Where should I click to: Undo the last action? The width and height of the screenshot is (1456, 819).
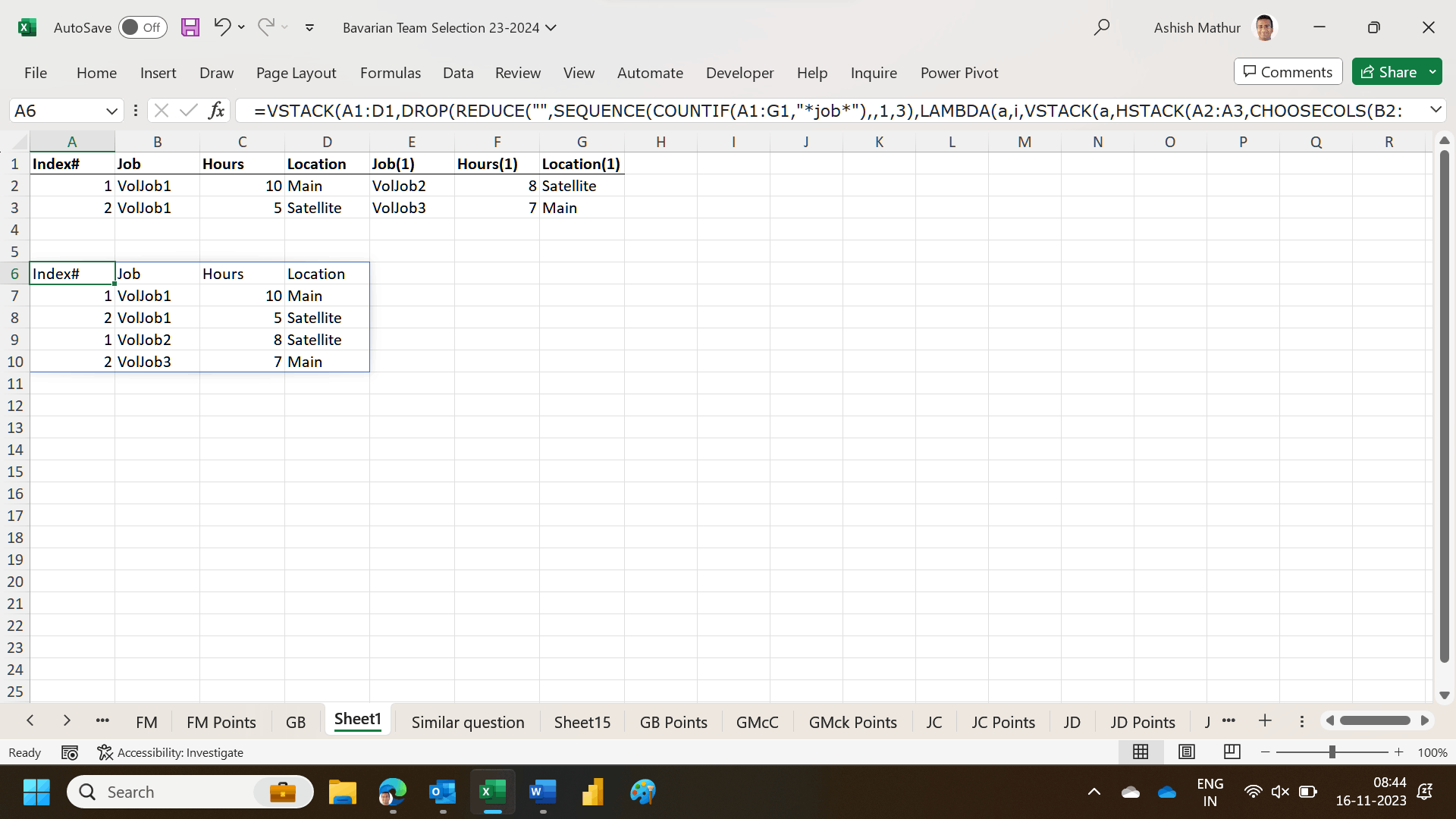pyautogui.click(x=221, y=27)
